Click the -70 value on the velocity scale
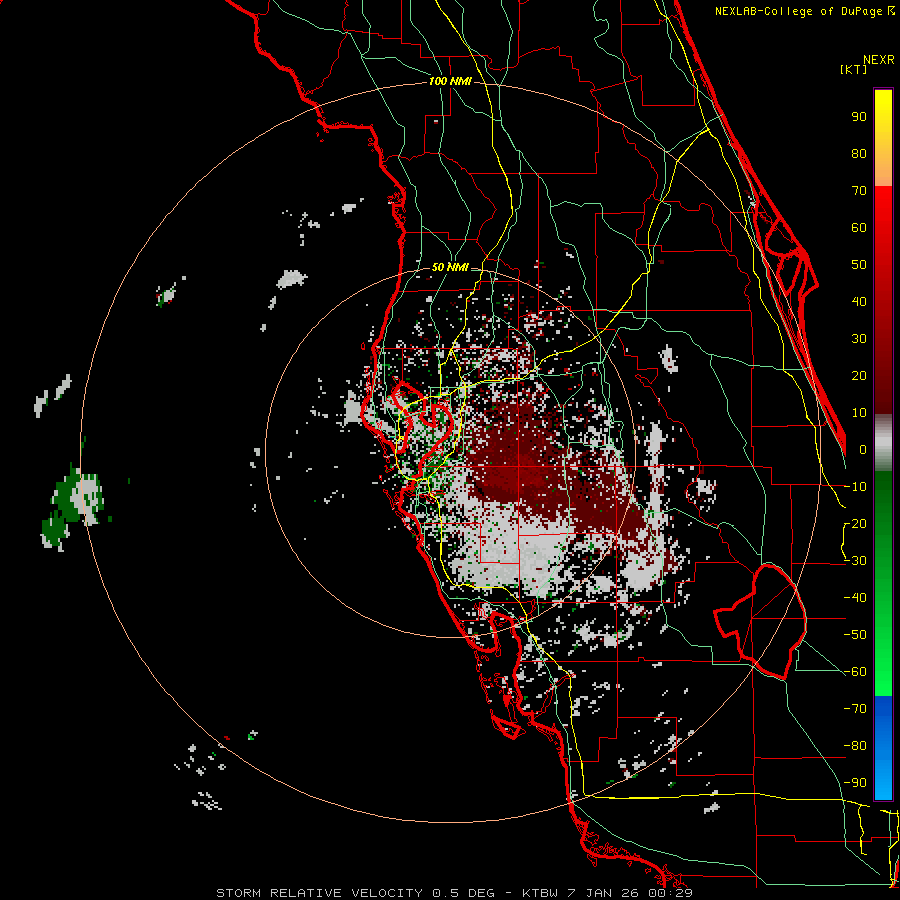This screenshot has width=900, height=900. click(855, 709)
